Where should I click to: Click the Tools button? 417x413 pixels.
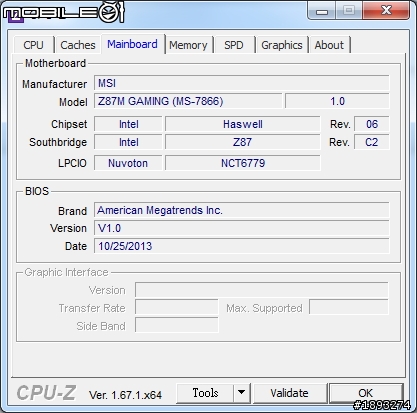coord(205,393)
